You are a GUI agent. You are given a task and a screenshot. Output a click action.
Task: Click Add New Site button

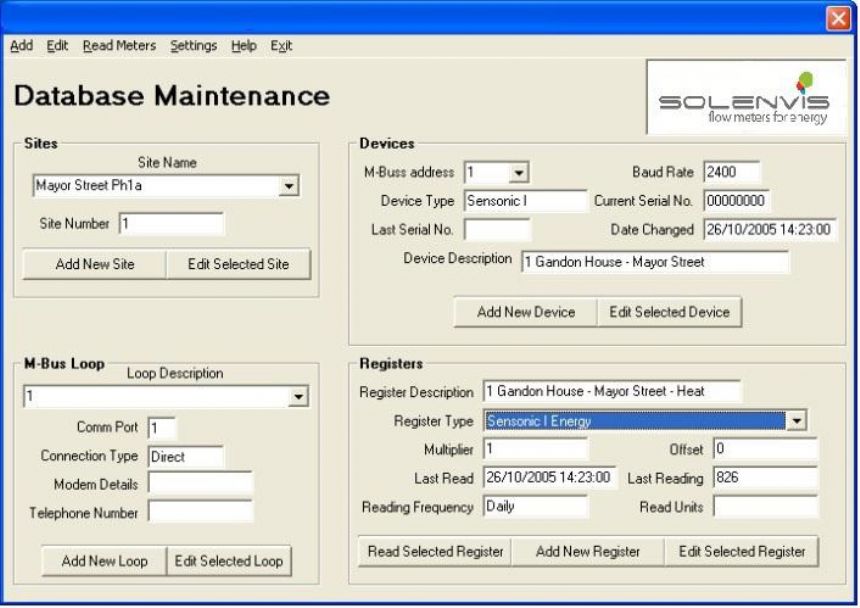[94, 264]
